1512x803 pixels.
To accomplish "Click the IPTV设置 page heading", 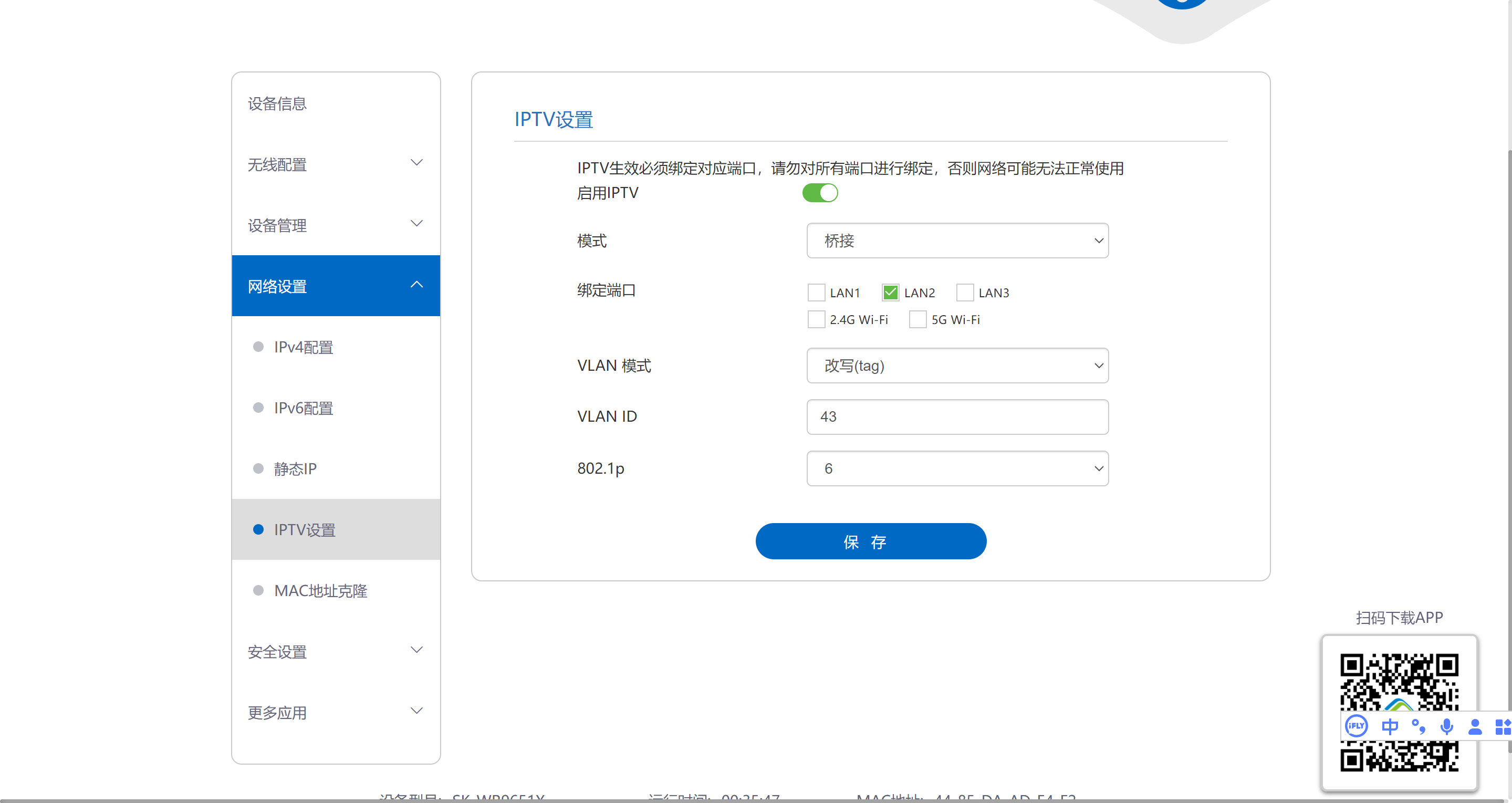I will point(554,120).
